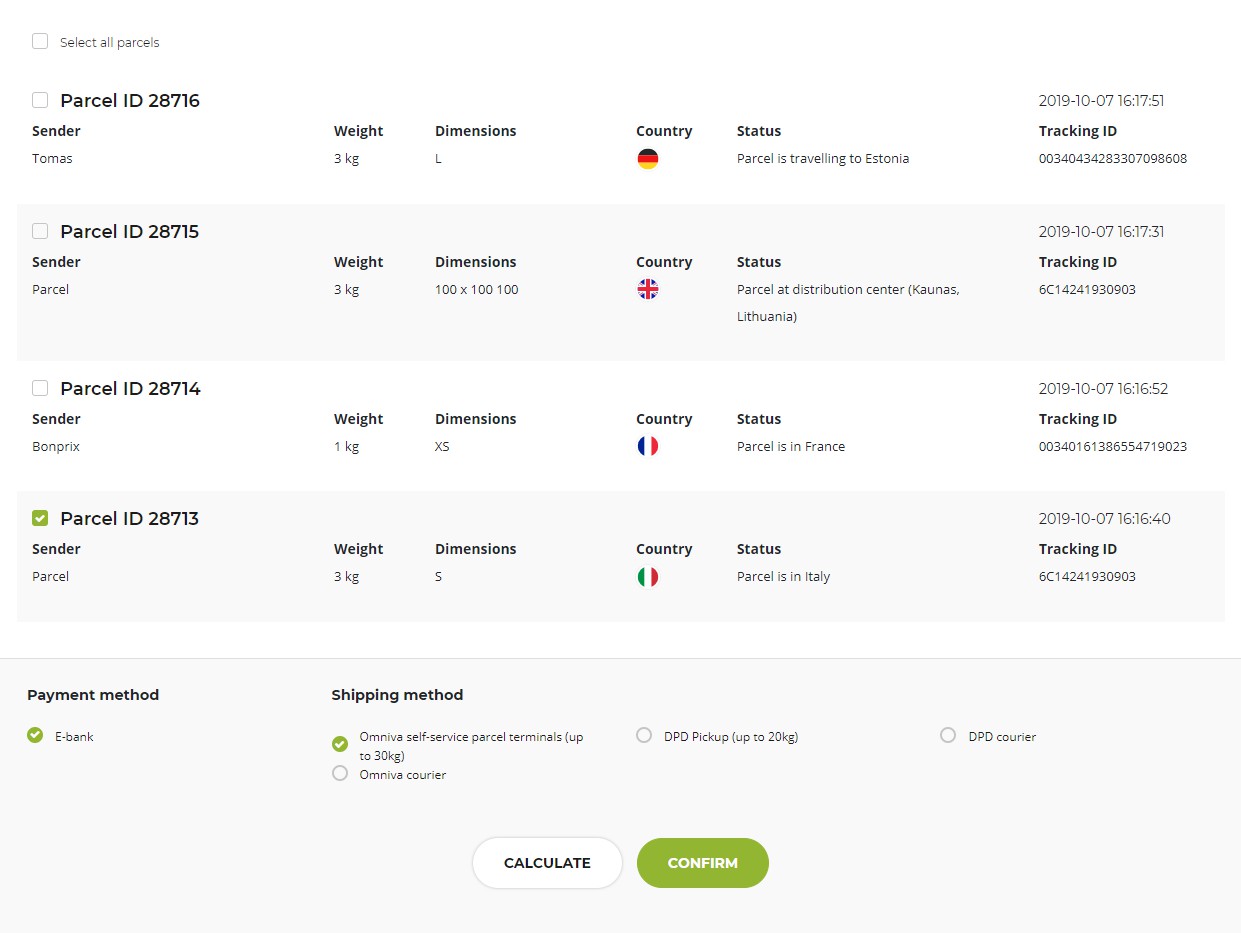Screen dimensions: 1241x933
Task: Select the DPD courier shipping option
Action: [948, 736]
